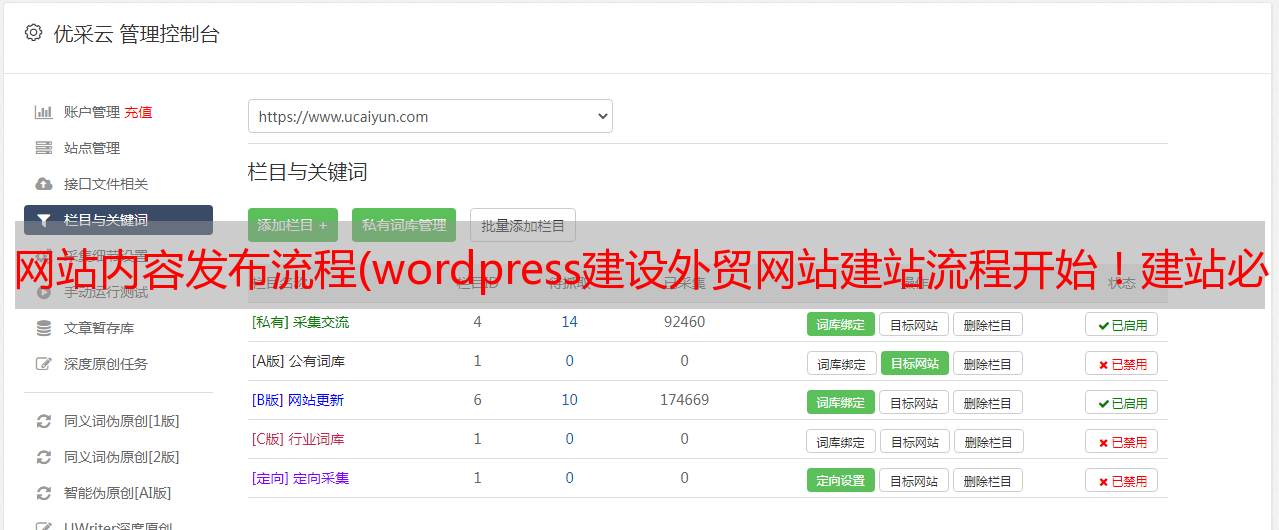
Task: Toggle 已禁用 status of 定向采集
Action: pos(1122,480)
